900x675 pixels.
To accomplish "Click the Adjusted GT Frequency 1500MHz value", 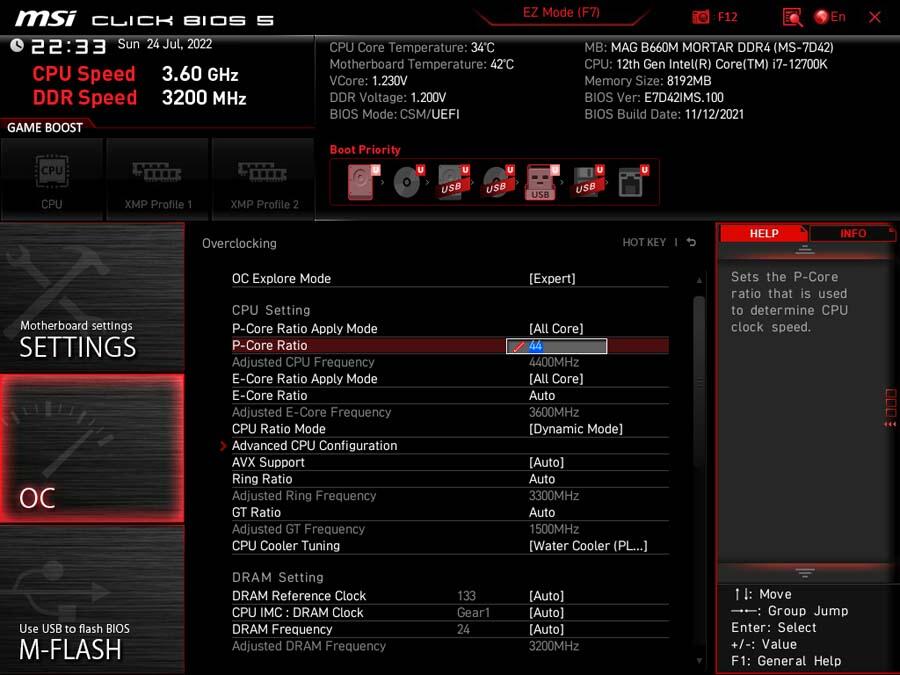I will click(x=554, y=529).
